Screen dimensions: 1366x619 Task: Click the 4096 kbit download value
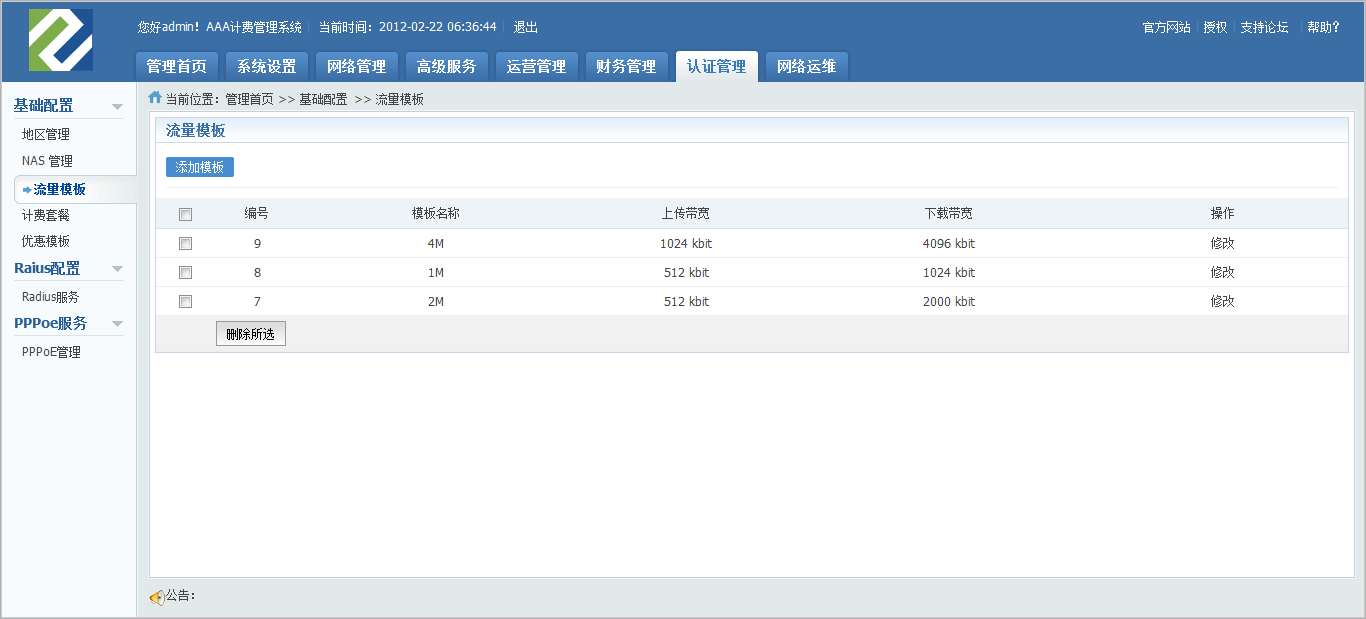point(949,243)
